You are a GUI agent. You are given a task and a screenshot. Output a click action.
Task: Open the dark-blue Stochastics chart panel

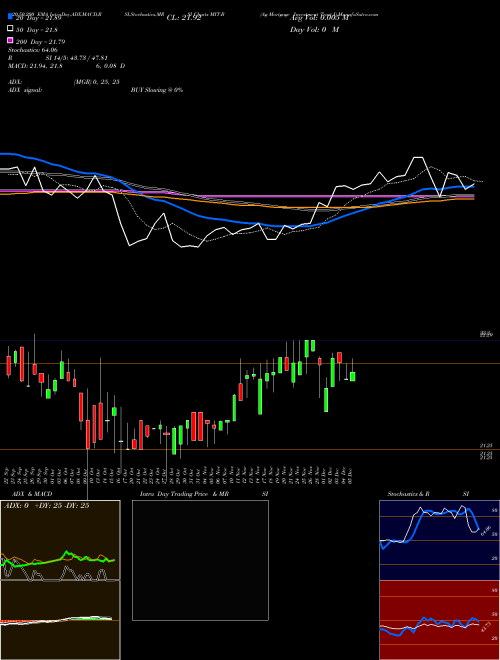[439, 540]
